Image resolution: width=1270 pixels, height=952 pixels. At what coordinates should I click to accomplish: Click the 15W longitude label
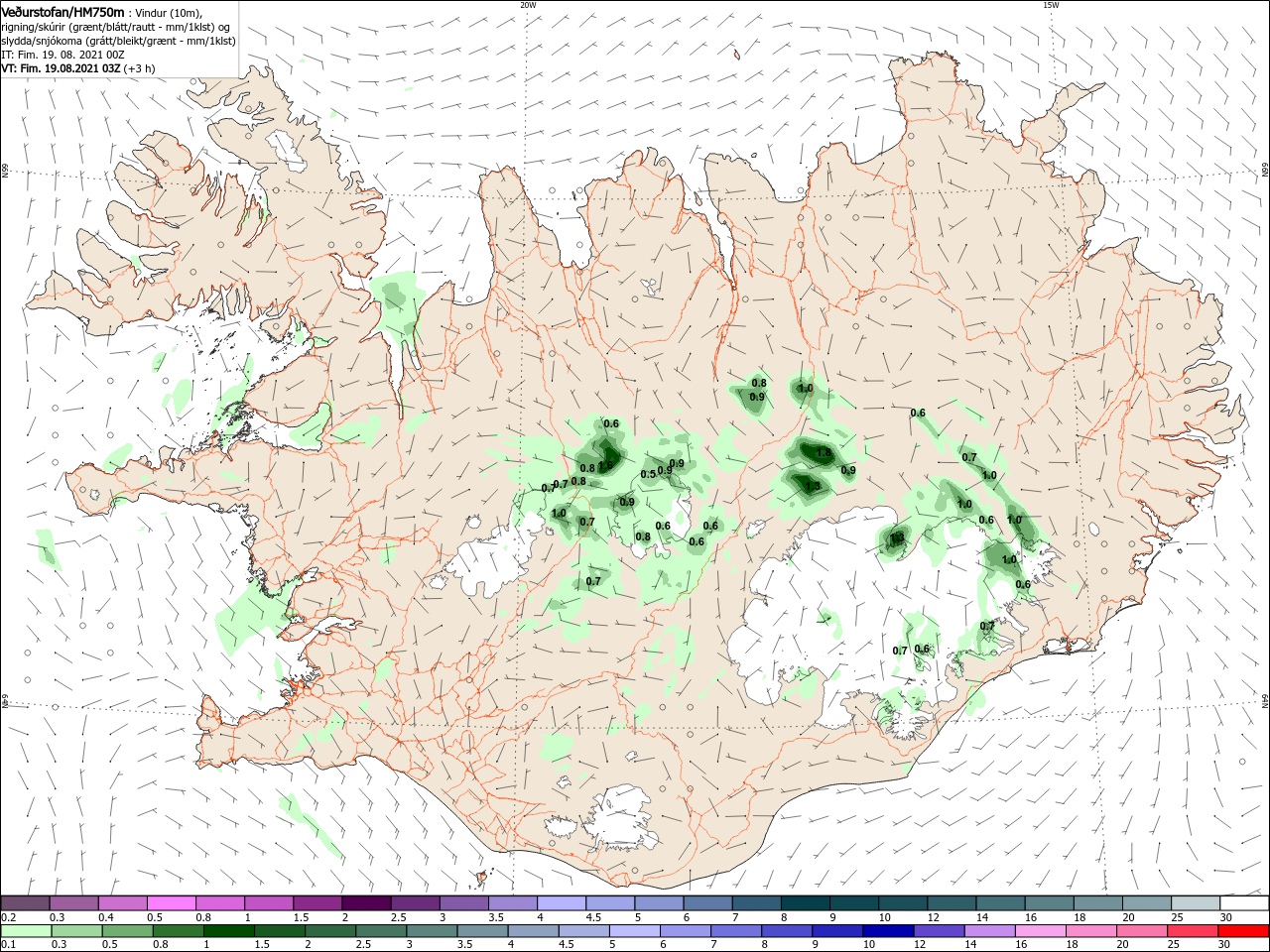(1051, 5)
